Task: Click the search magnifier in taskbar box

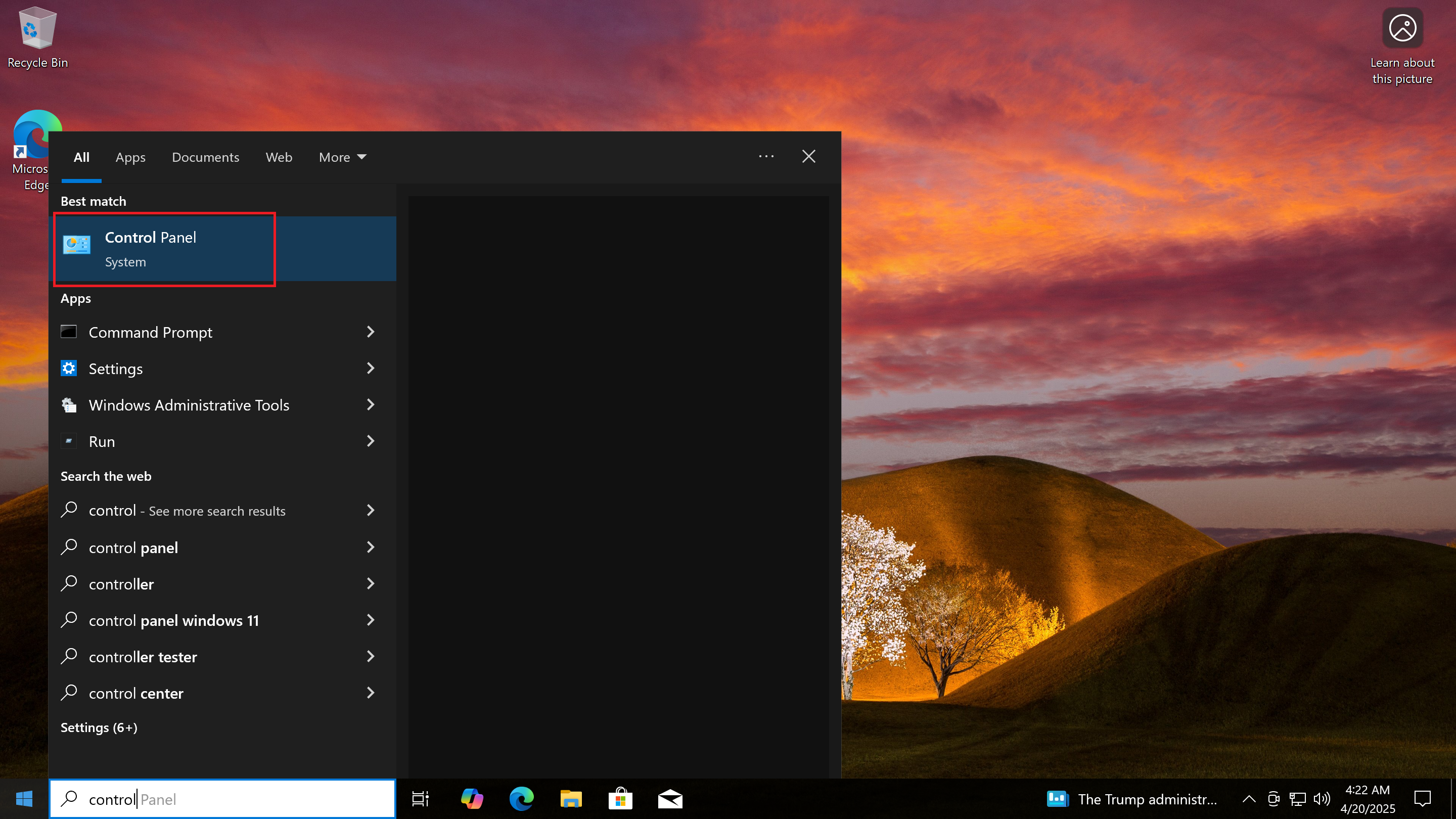Action: (x=69, y=799)
